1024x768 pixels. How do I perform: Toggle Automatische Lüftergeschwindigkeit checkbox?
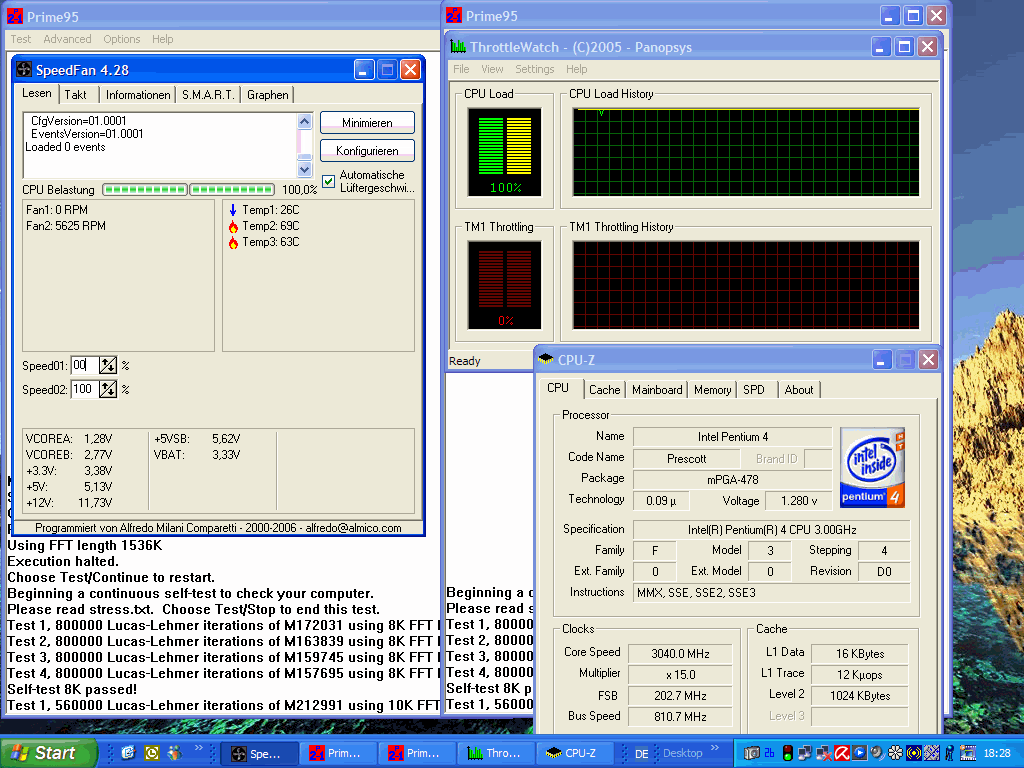click(x=328, y=182)
